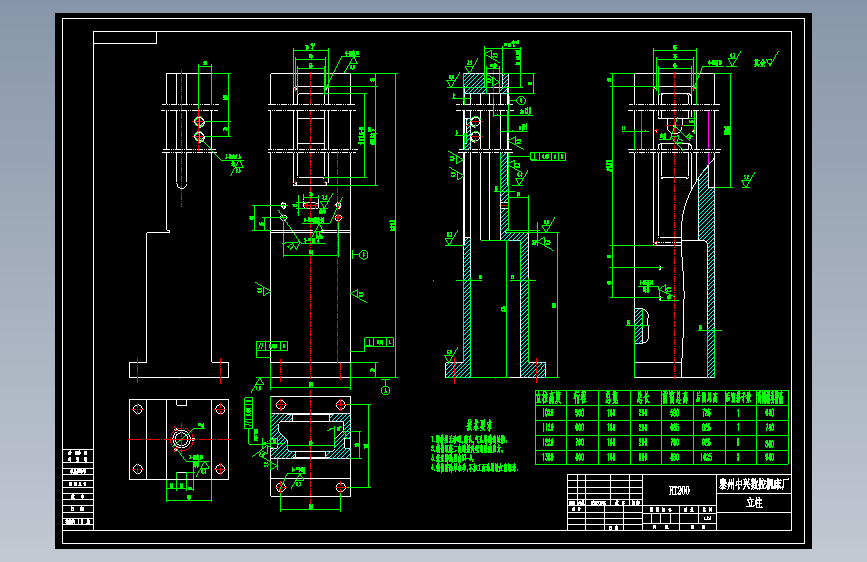Click datum circle B beside the front view
The width and height of the screenshot is (867, 562).
(x=363, y=255)
